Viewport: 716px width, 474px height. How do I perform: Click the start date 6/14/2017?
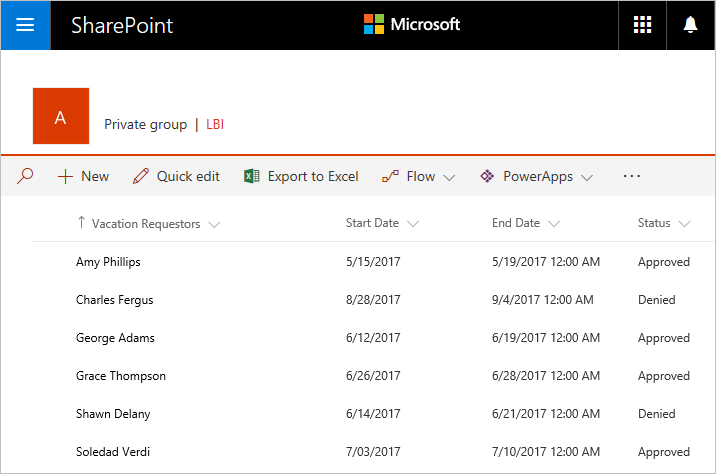pyautogui.click(x=373, y=413)
